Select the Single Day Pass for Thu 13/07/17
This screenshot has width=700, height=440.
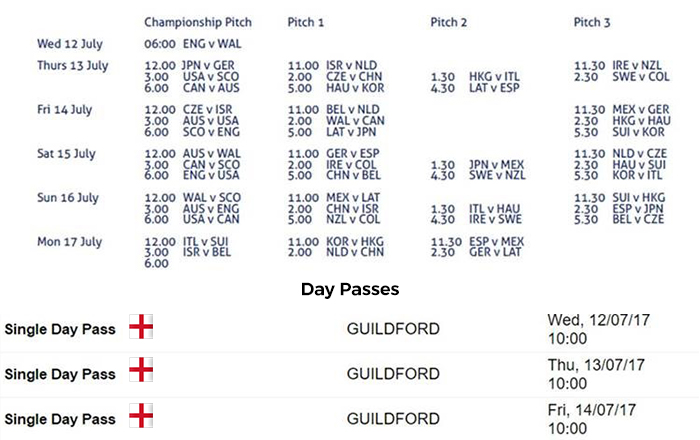[60, 374]
